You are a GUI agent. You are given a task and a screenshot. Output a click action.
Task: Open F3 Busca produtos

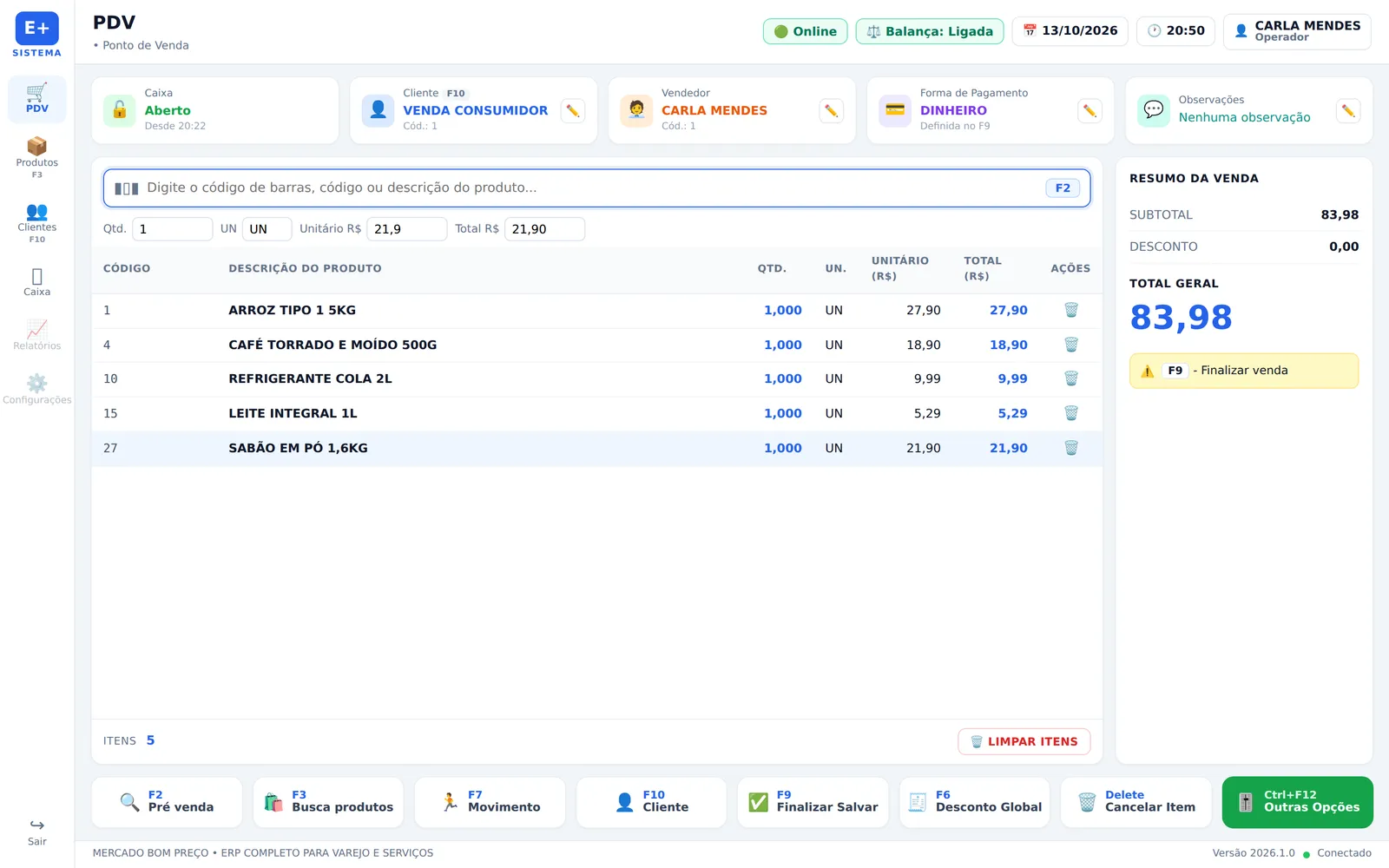click(x=328, y=802)
